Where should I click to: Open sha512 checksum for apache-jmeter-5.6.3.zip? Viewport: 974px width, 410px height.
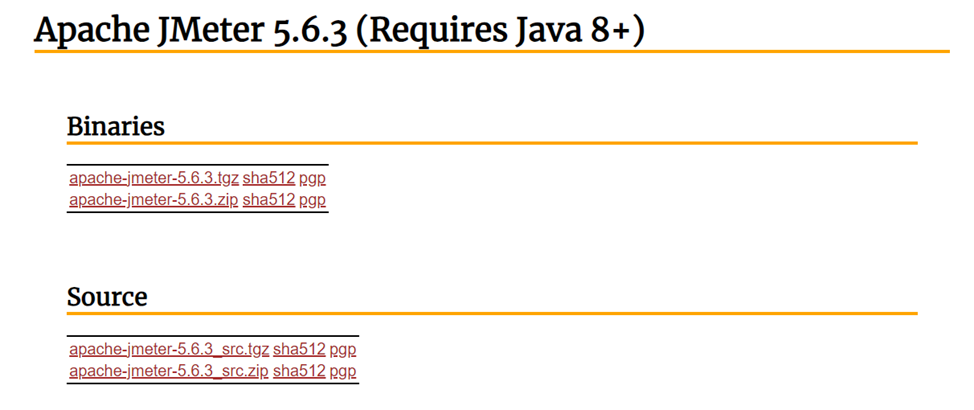pyautogui.click(x=269, y=200)
